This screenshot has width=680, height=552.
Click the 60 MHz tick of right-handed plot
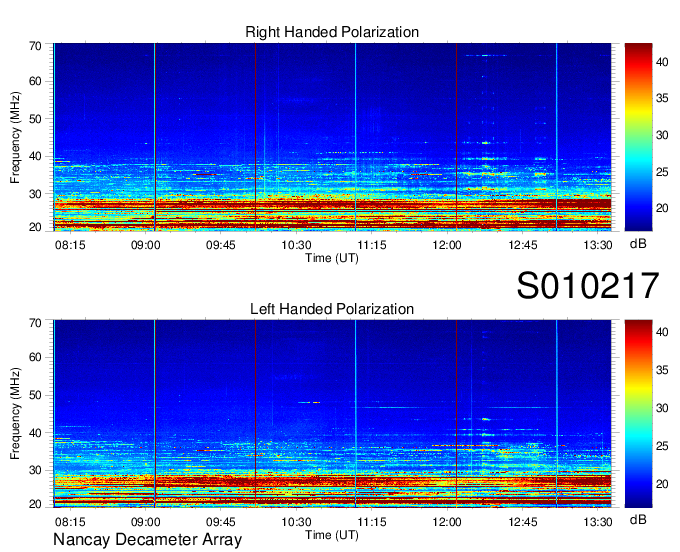tap(35, 81)
